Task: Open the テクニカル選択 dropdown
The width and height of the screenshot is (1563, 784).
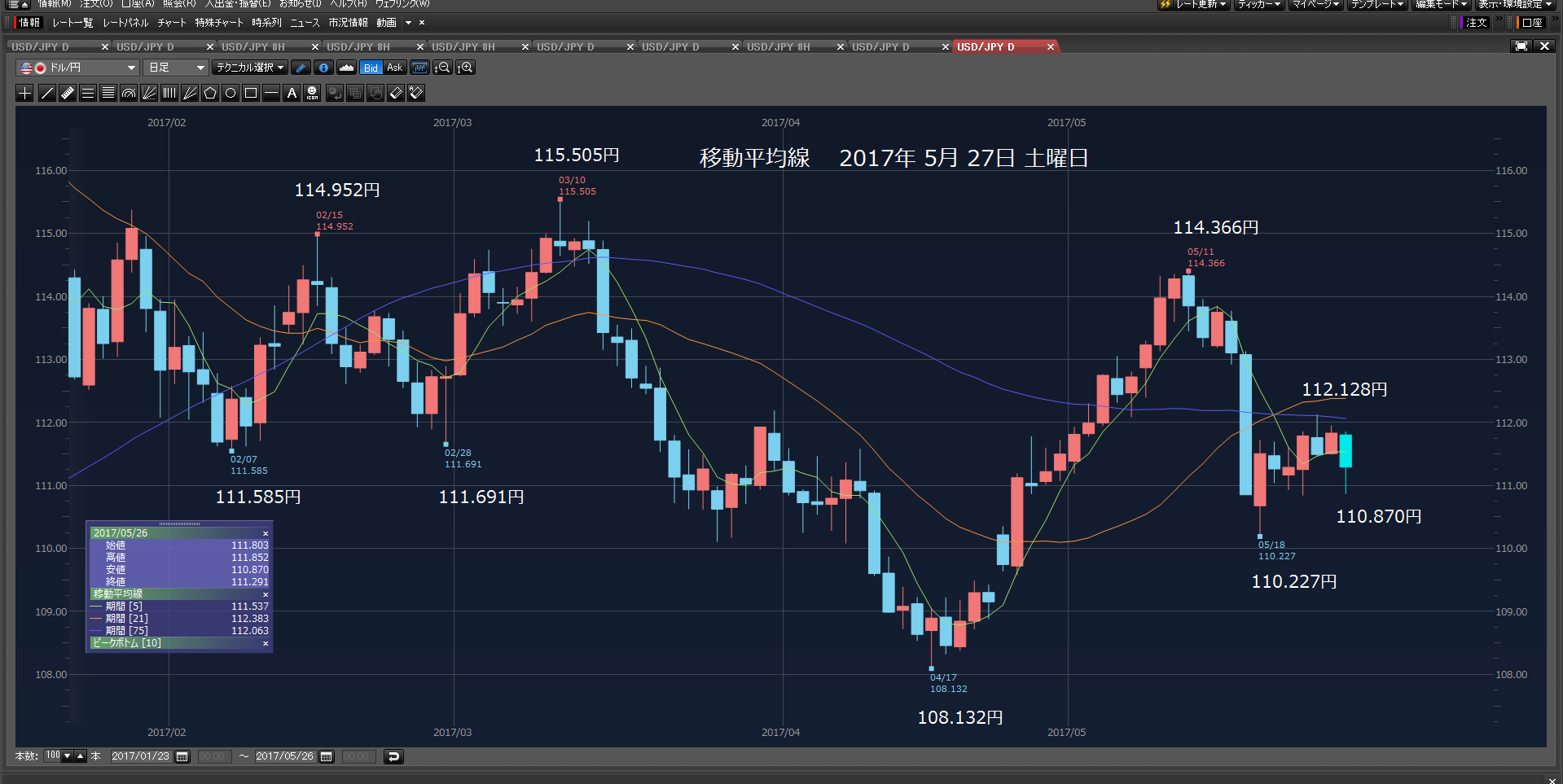Action: coord(250,68)
